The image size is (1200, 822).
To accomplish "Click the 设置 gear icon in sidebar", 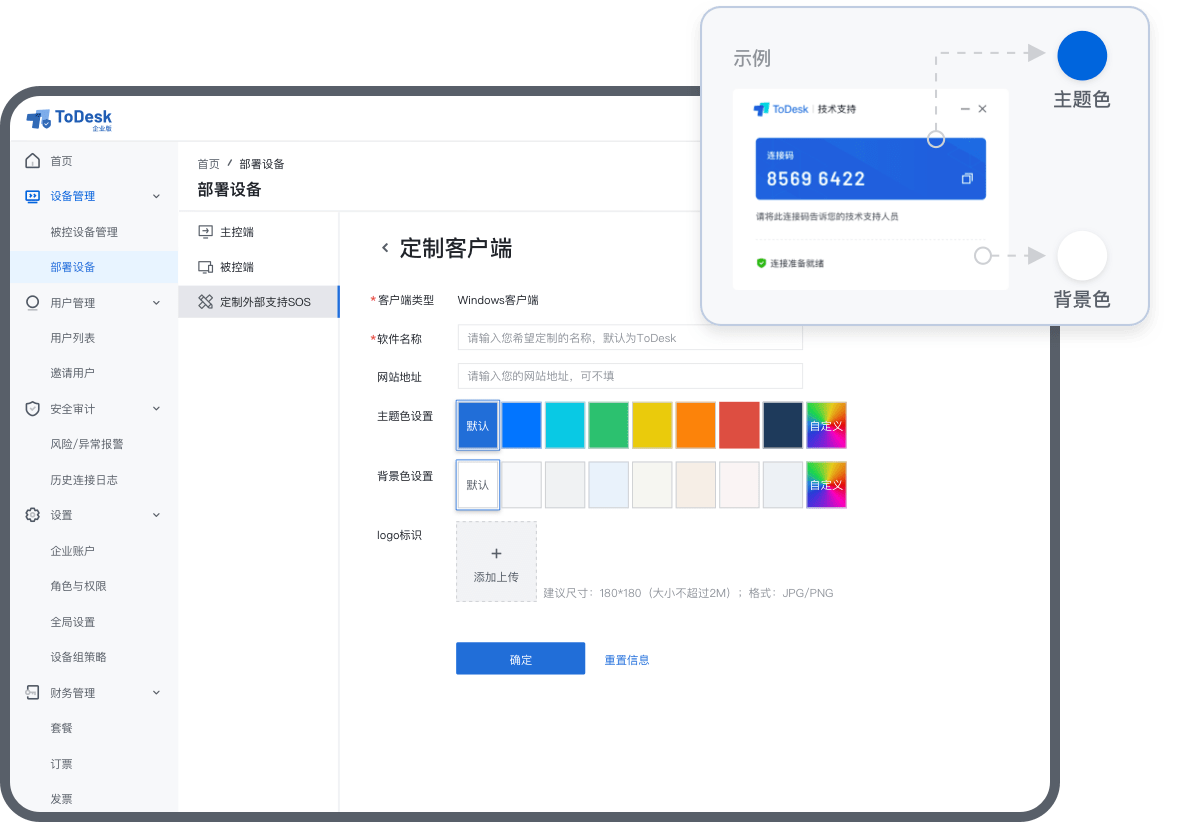I will (x=33, y=515).
